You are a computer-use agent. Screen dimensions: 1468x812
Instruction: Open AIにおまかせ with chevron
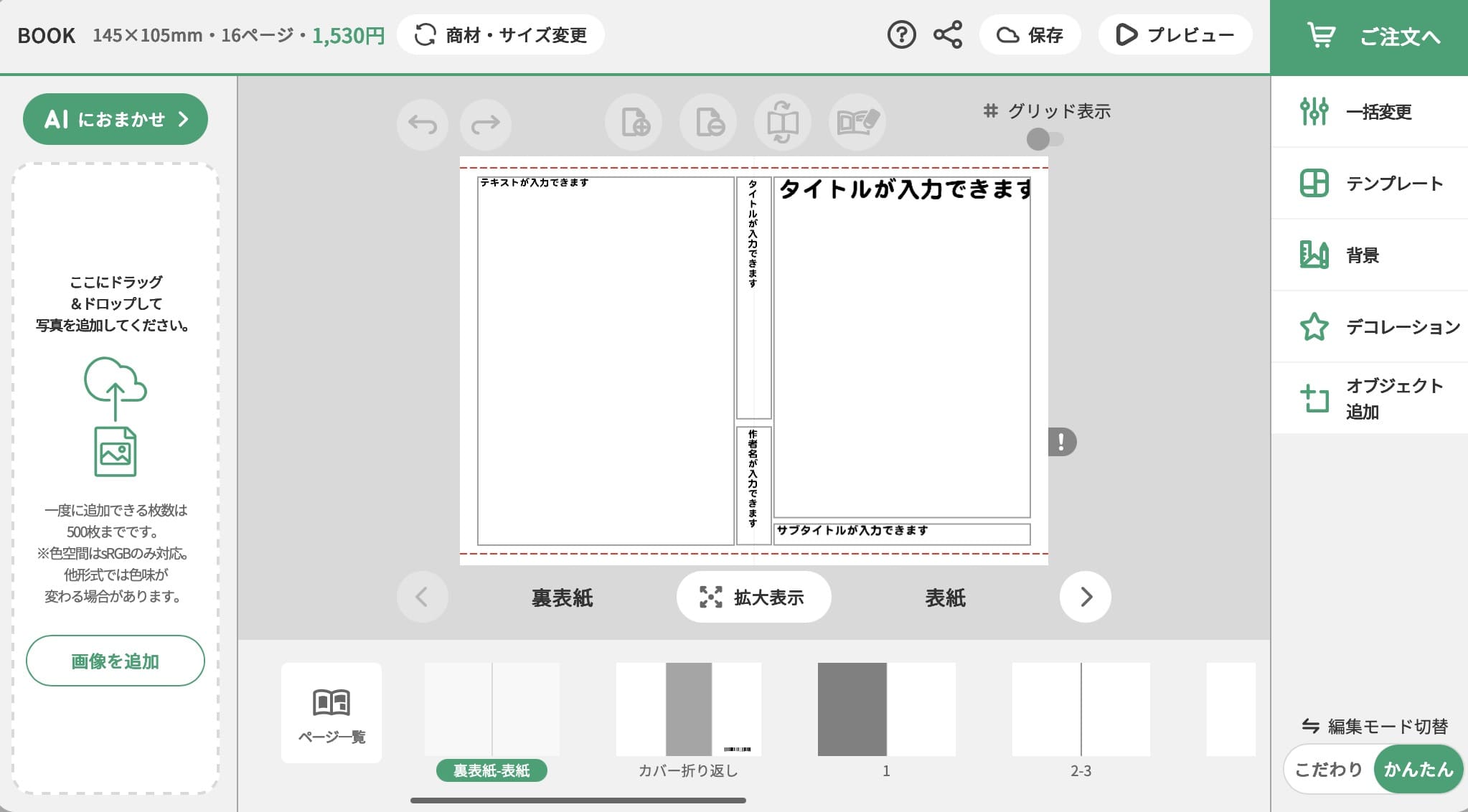116,119
